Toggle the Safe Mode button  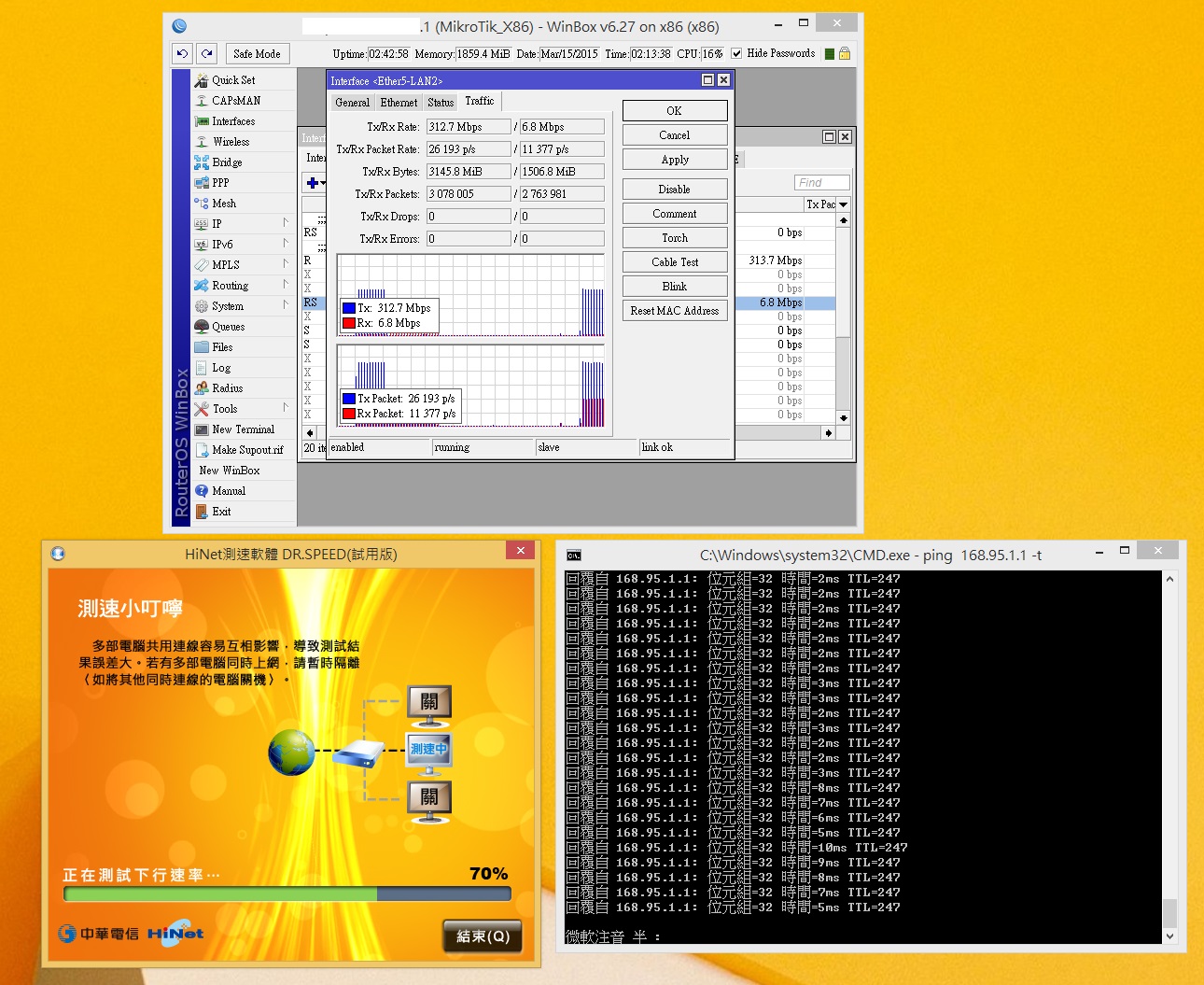[257, 54]
